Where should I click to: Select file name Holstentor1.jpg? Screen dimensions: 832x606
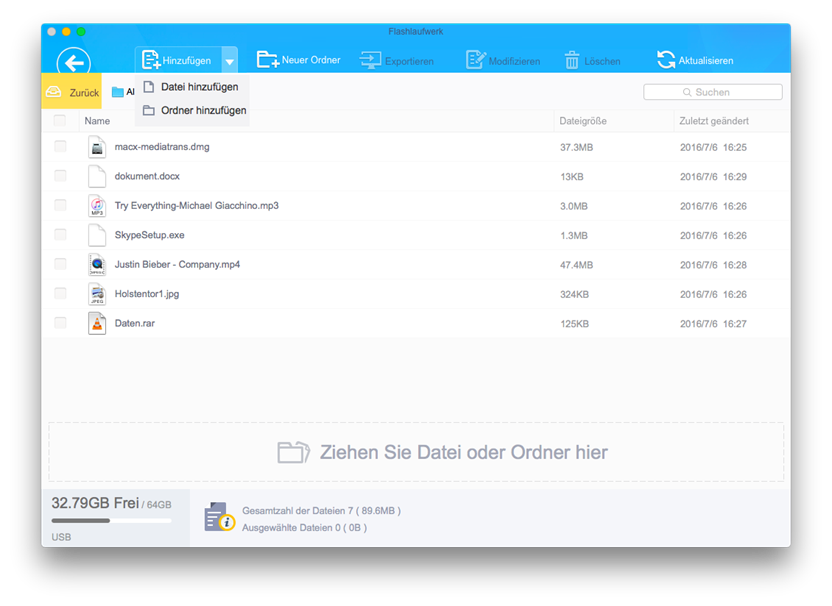pyautogui.click(x=146, y=294)
